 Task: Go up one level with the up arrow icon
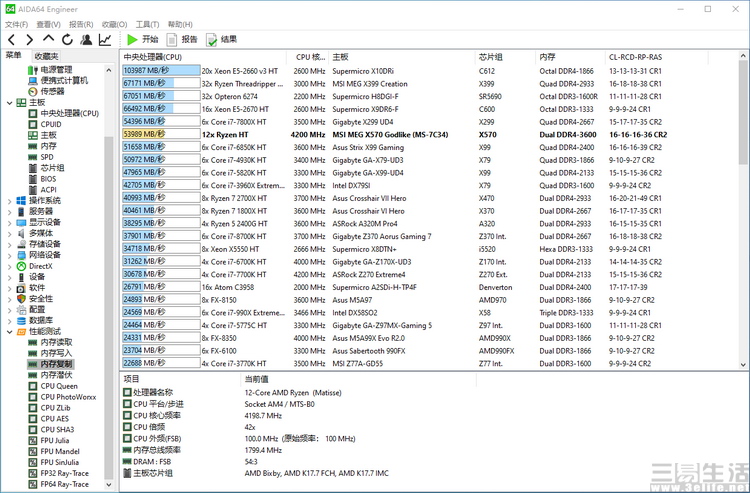coord(48,39)
